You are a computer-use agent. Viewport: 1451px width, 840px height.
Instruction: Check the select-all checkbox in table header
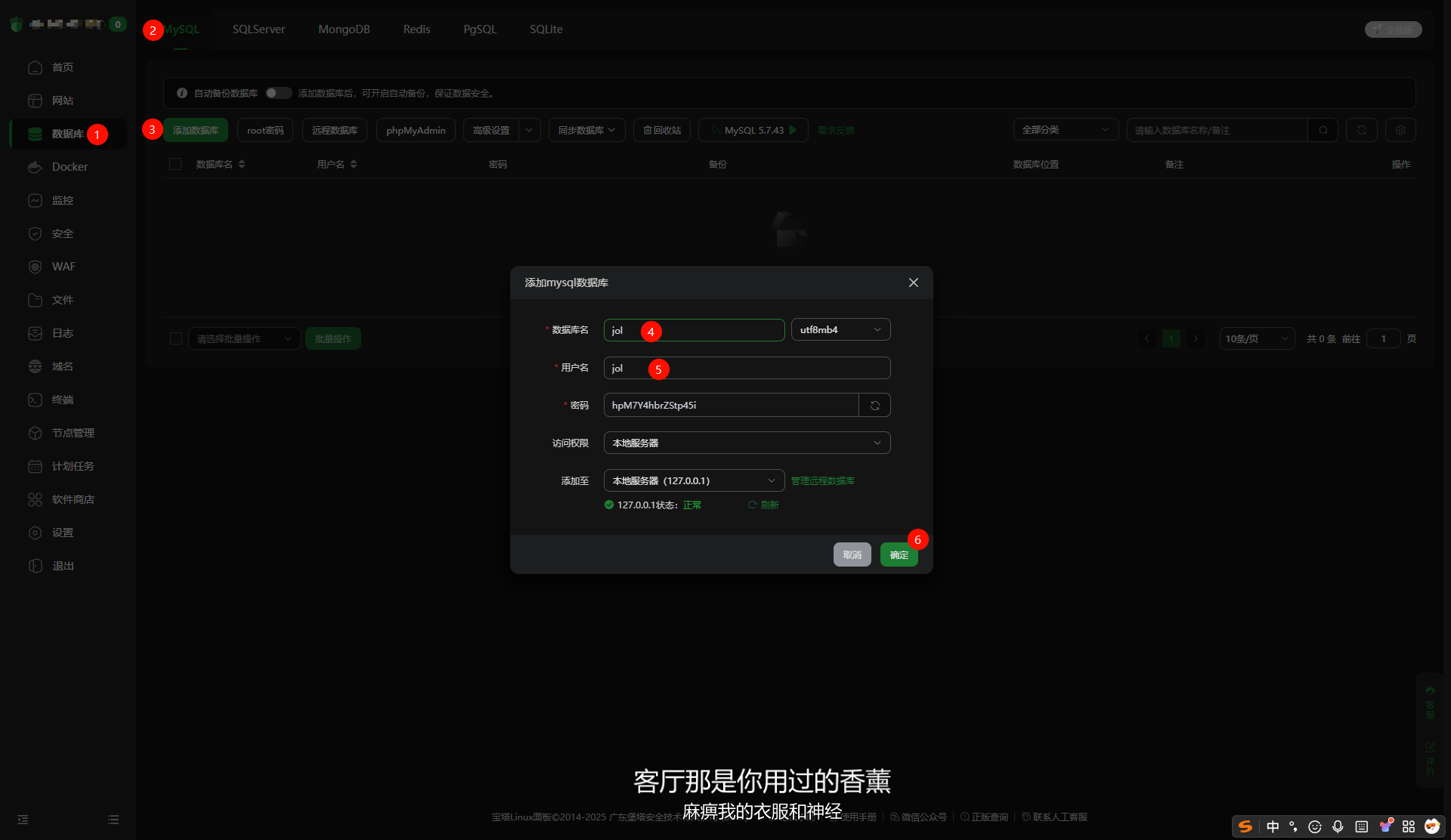[x=175, y=164]
